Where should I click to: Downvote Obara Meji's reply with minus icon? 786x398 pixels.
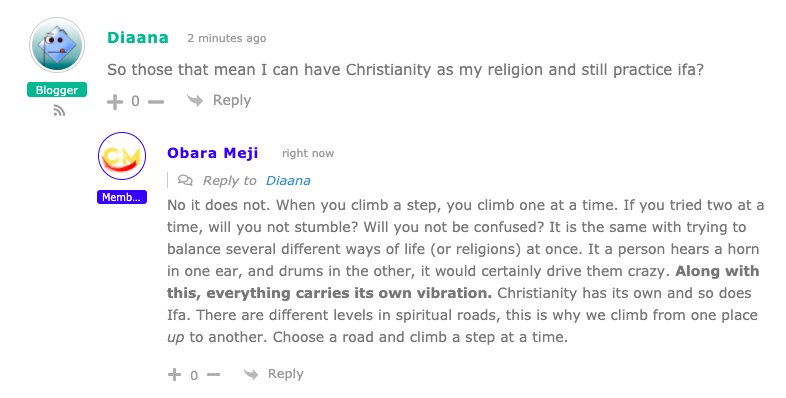[x=214, y=374]
